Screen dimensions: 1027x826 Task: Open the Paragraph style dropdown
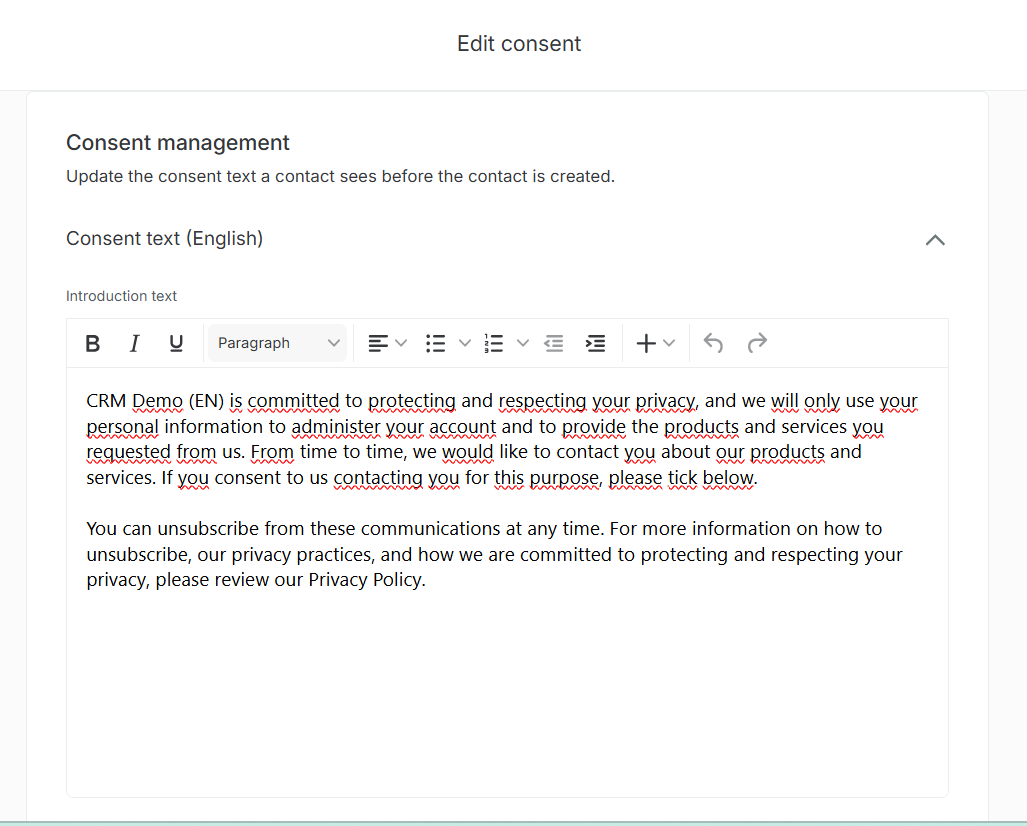pyautogui.click(x=278, y=343)
